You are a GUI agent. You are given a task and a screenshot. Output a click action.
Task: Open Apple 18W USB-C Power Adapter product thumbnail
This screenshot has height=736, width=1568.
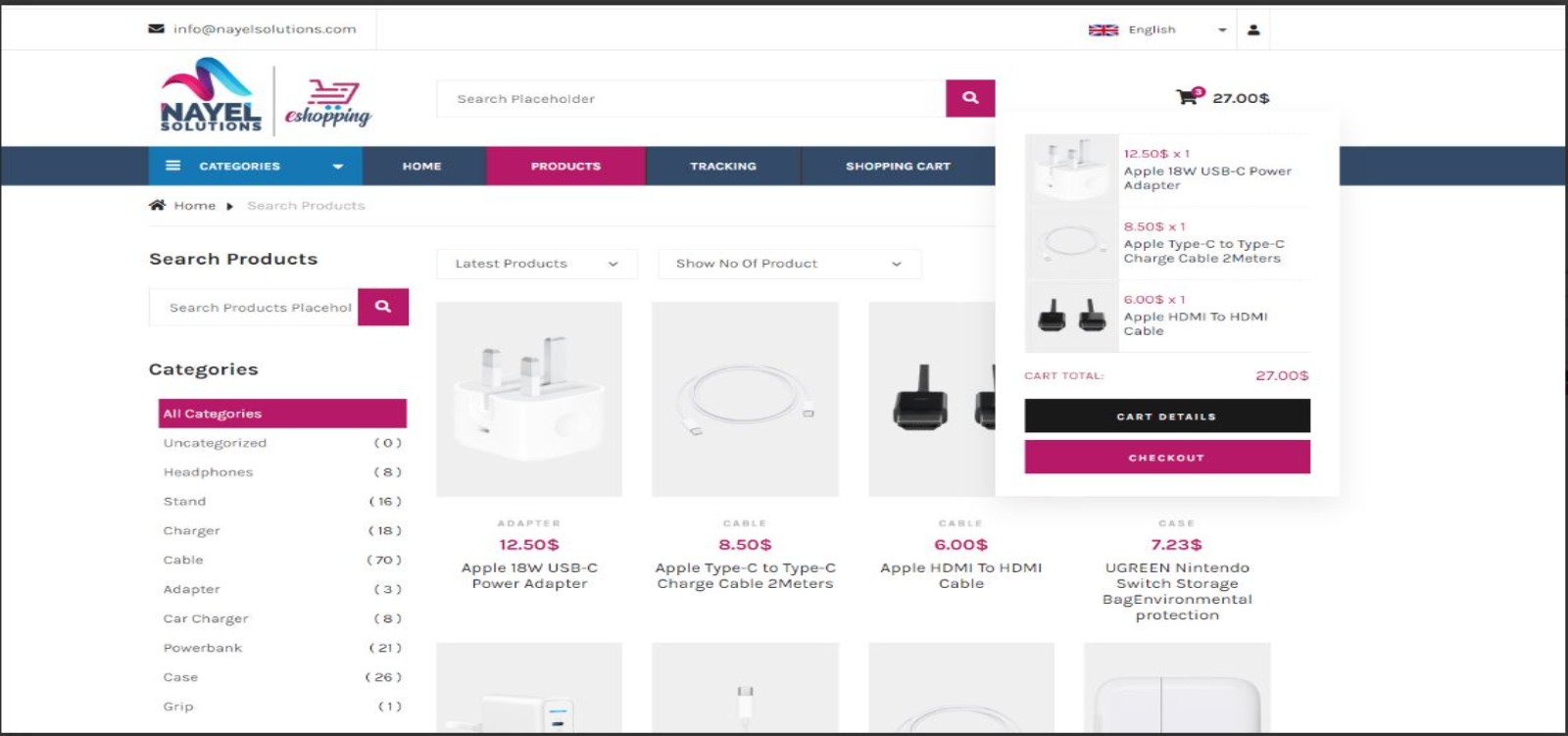[529, 399]
